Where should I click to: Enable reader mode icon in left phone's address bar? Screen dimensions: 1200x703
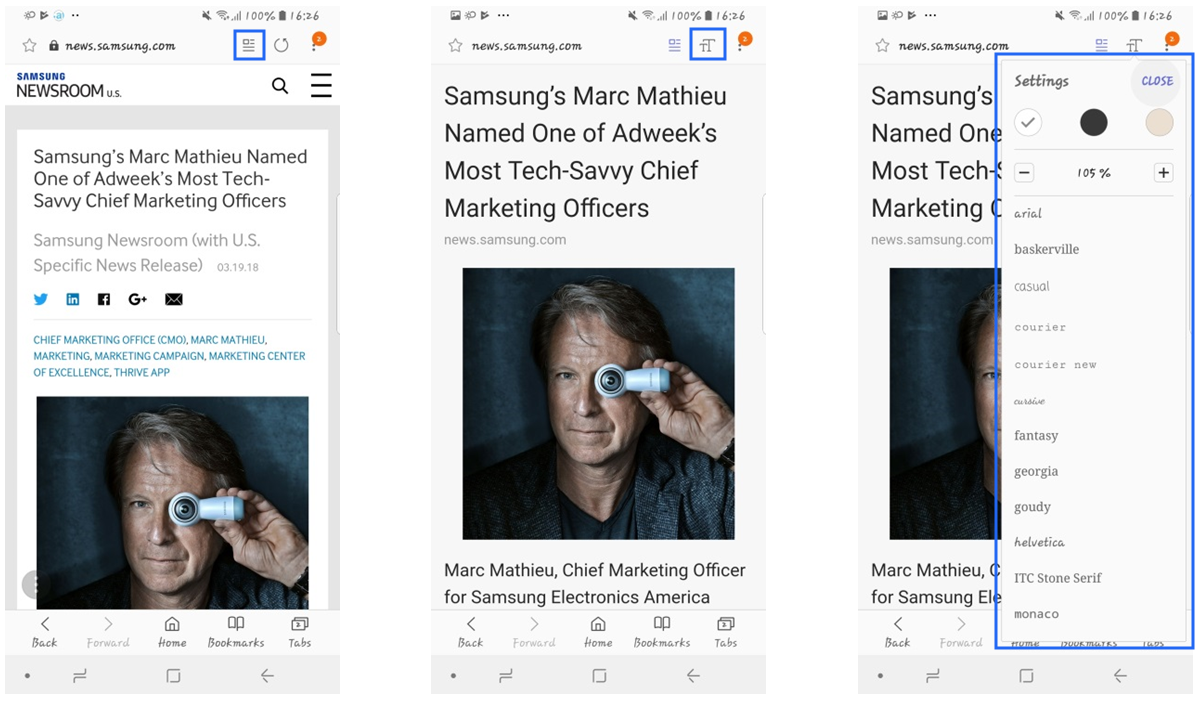click(x=249, y=45)
